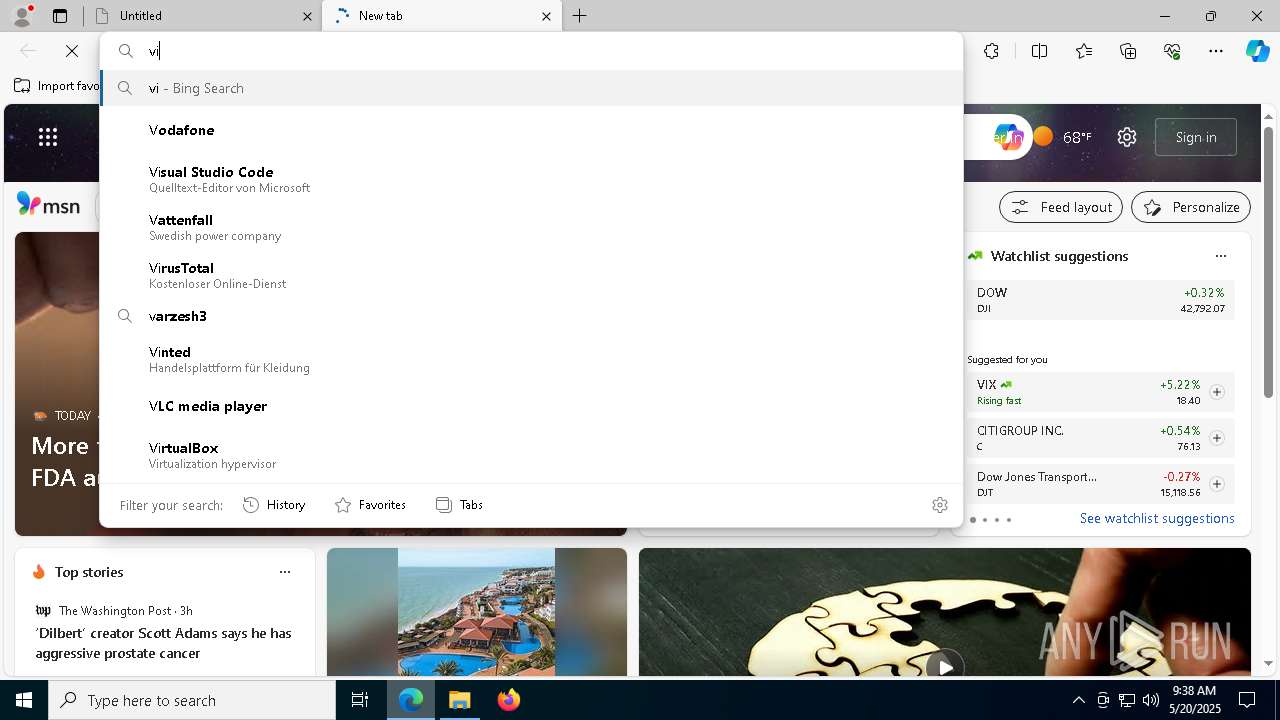Image resolution: width=1280 pixels, height=720 pixels.
Task: Play the puzzle video
Action: point(945,665)
